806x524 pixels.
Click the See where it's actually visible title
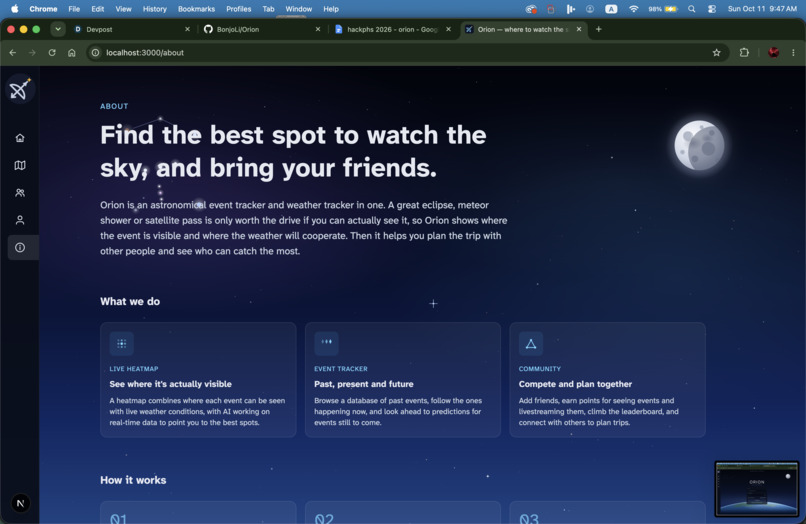pyautogui.click(x=171, y=384)
